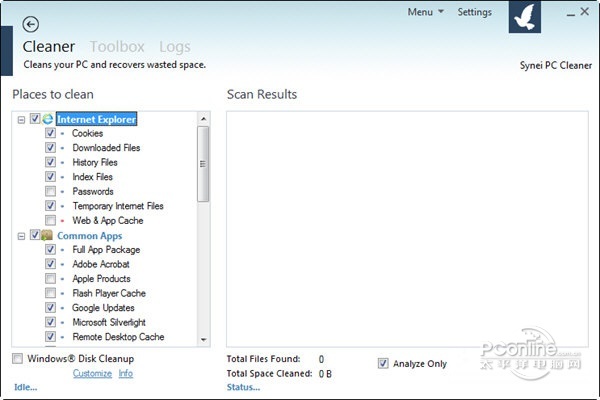Click the Info link
Screen dimensions: 600x400
point(126,373)
